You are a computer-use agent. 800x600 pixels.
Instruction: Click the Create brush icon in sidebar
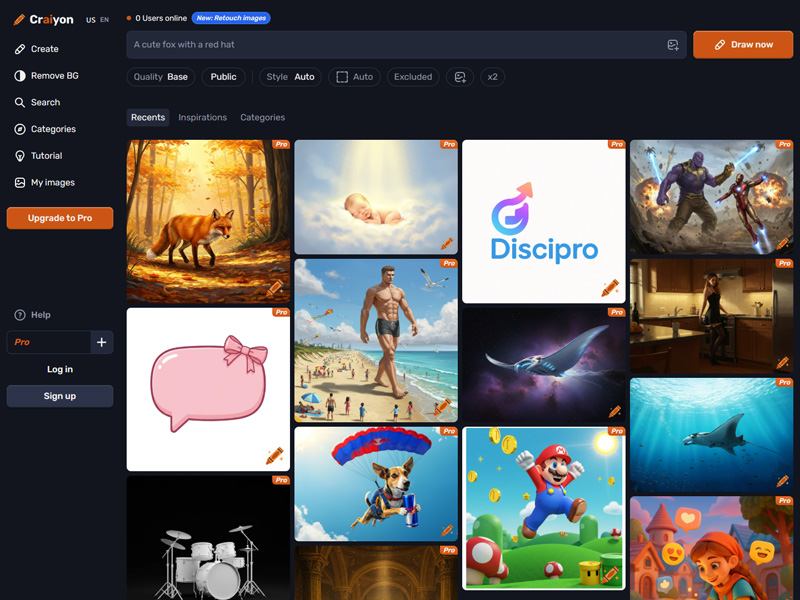coord(20,49)
